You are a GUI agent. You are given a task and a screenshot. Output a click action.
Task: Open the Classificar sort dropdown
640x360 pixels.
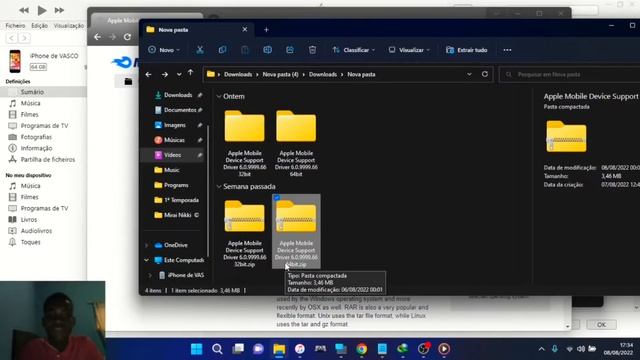point(353,50)
